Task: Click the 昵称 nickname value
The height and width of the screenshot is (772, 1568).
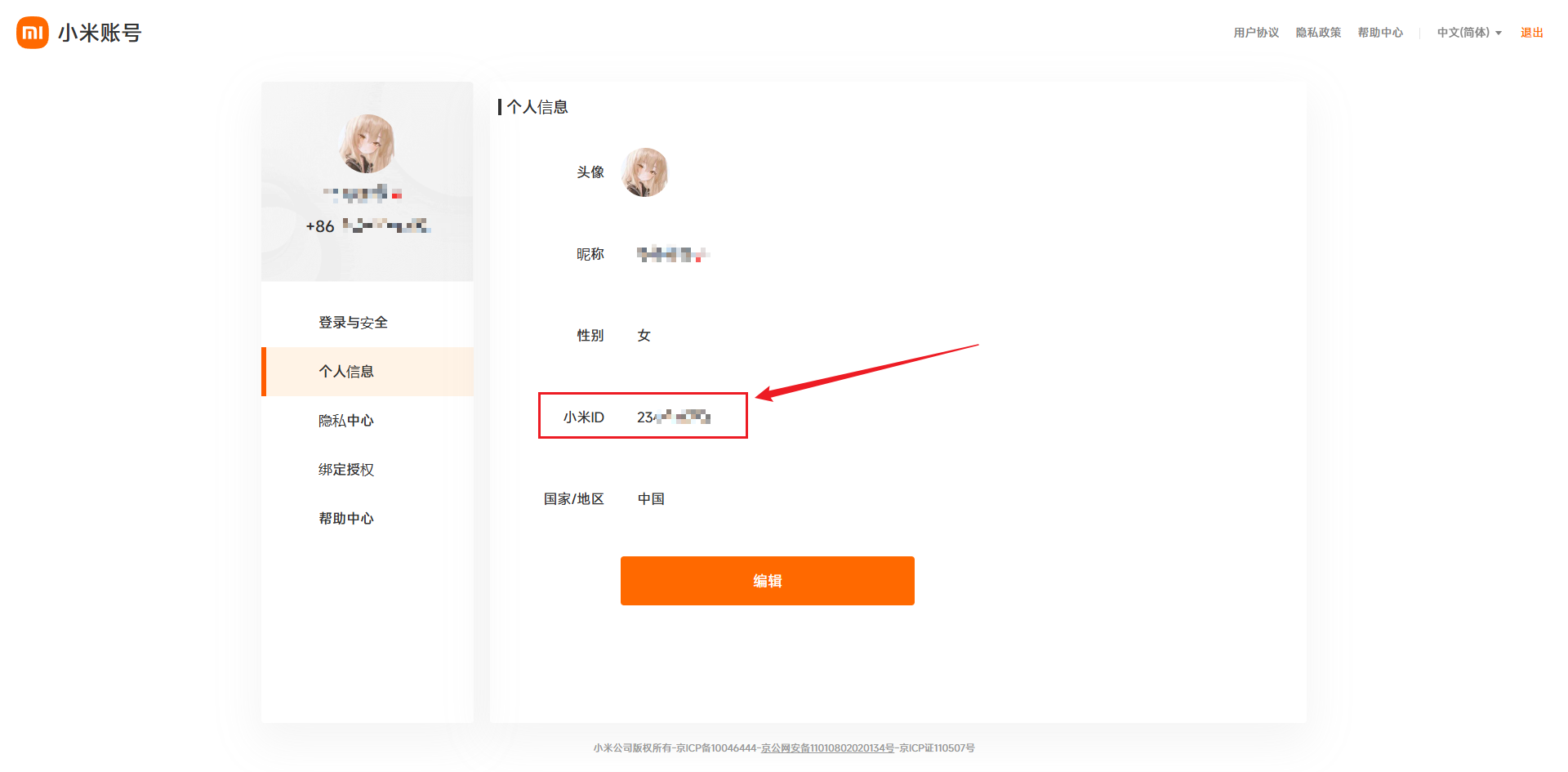Action: (672, 255)
